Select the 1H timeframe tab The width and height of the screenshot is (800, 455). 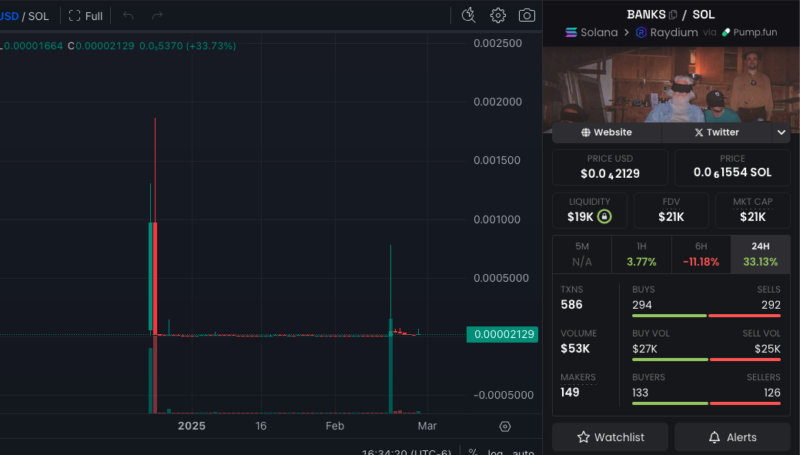641,254
